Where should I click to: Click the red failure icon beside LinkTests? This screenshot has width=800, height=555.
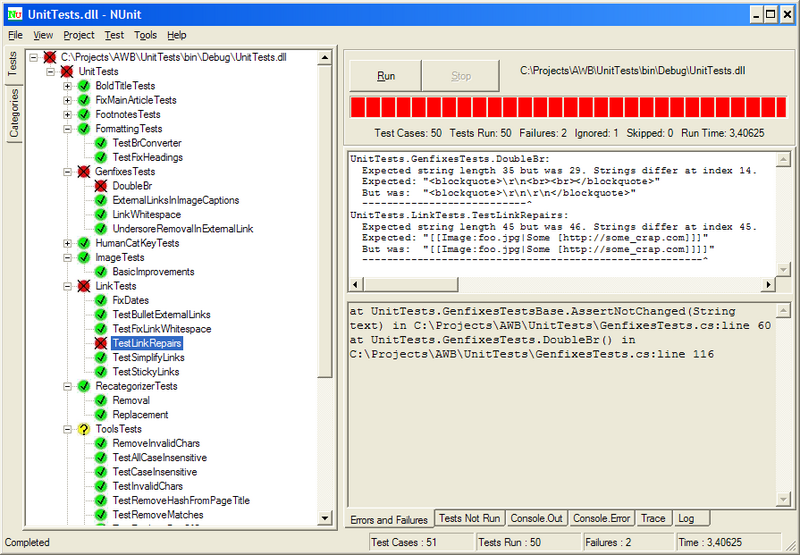tap(84, 286)
